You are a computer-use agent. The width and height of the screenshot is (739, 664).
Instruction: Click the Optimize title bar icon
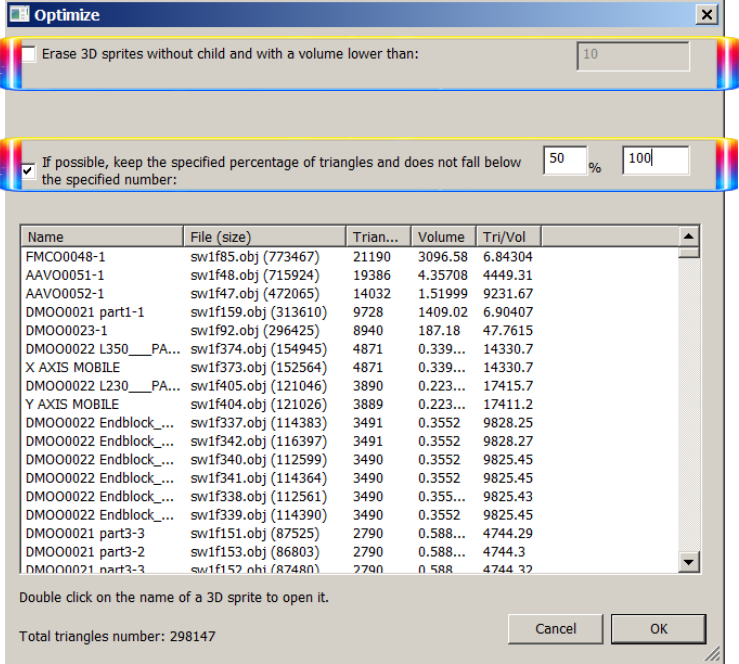(x=20, y=15)
